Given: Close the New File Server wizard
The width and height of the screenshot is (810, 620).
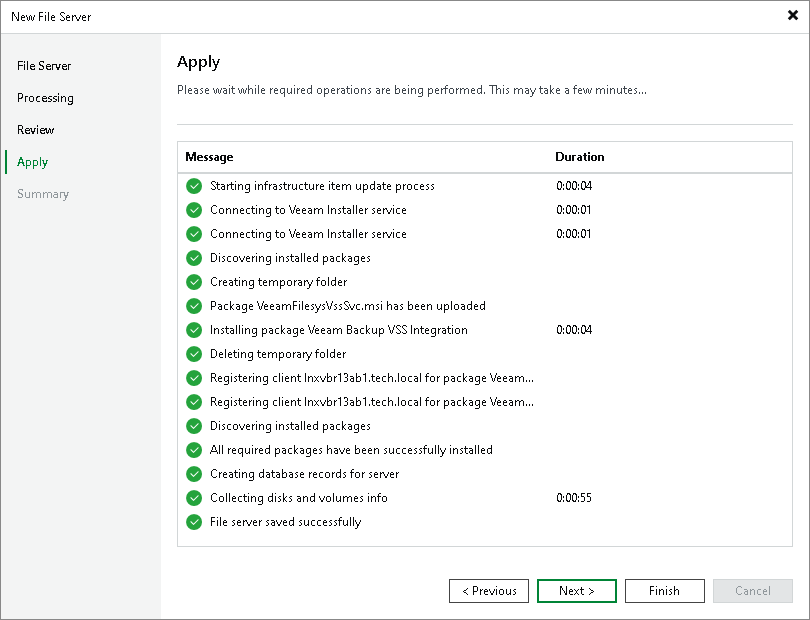Looking at the screenshot, I should tap(793, 16).
